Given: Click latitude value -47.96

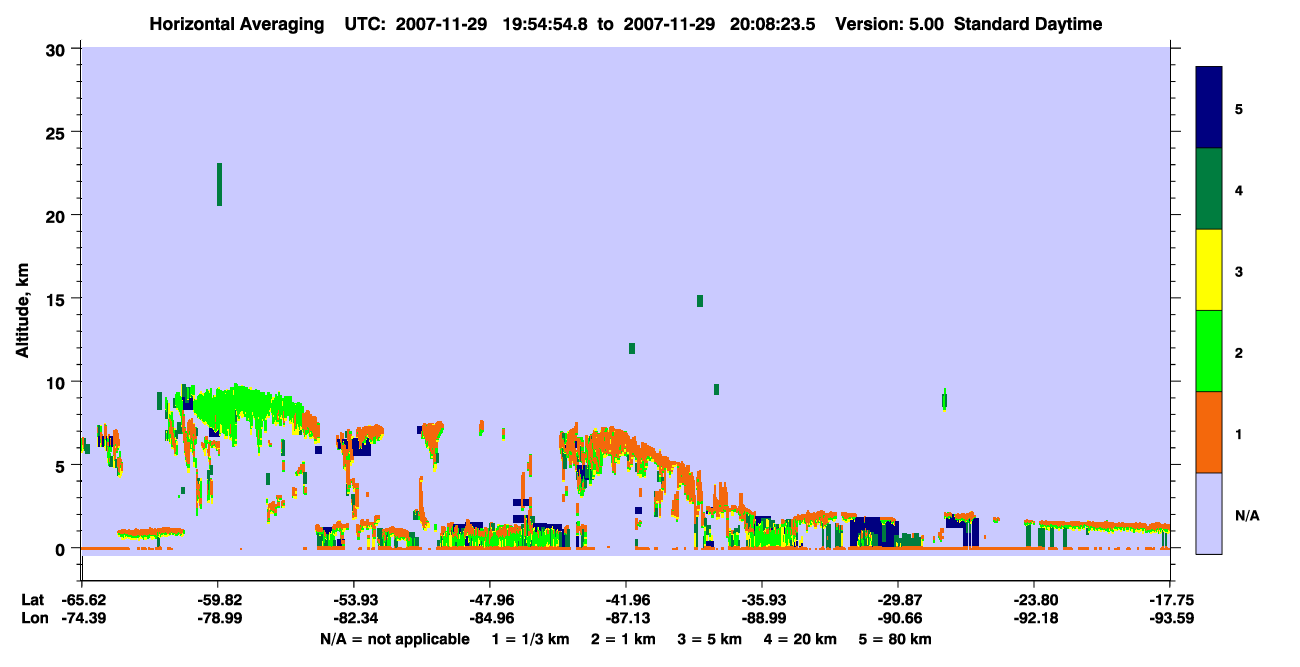Looking at the screenshot, I should [490, 600].
